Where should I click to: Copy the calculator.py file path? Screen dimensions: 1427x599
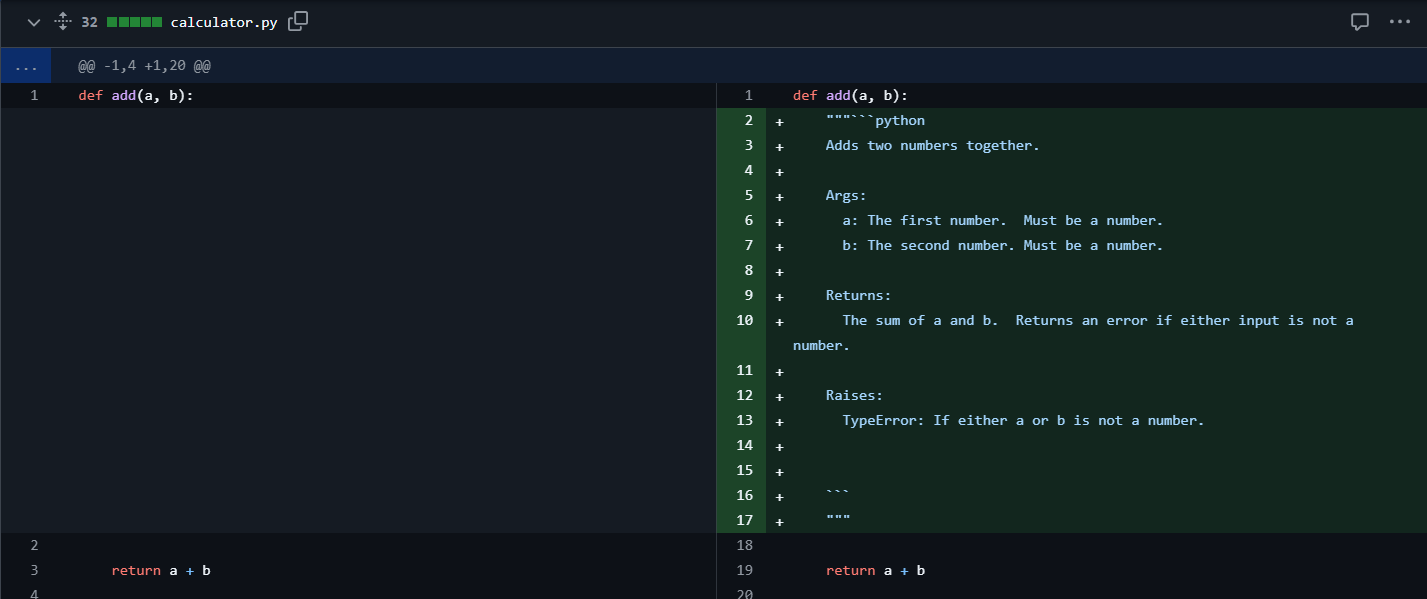[x=298, y=21]
